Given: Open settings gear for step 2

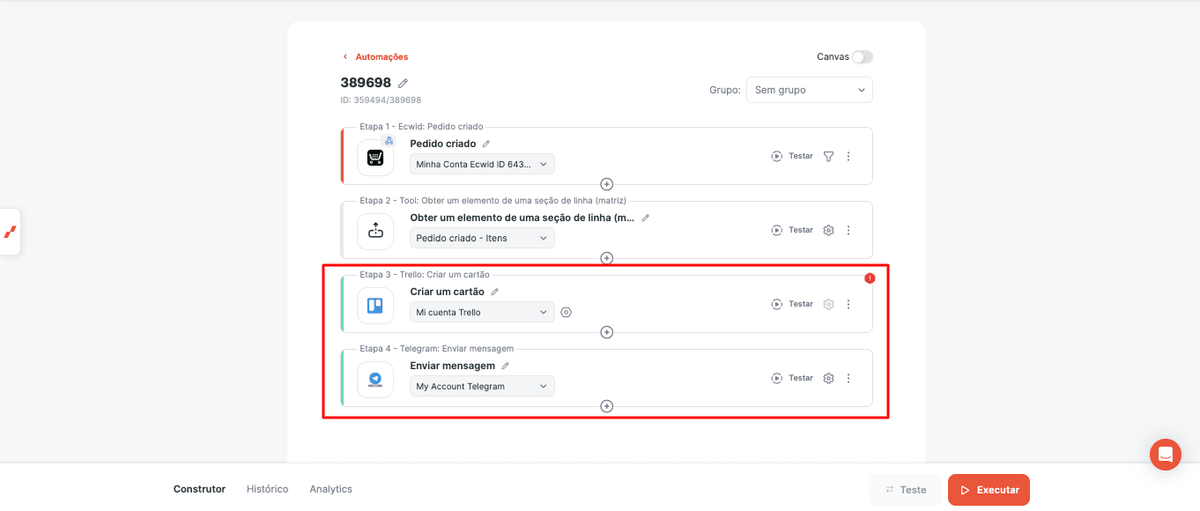Looking at the screenshot, I should 828,230.
